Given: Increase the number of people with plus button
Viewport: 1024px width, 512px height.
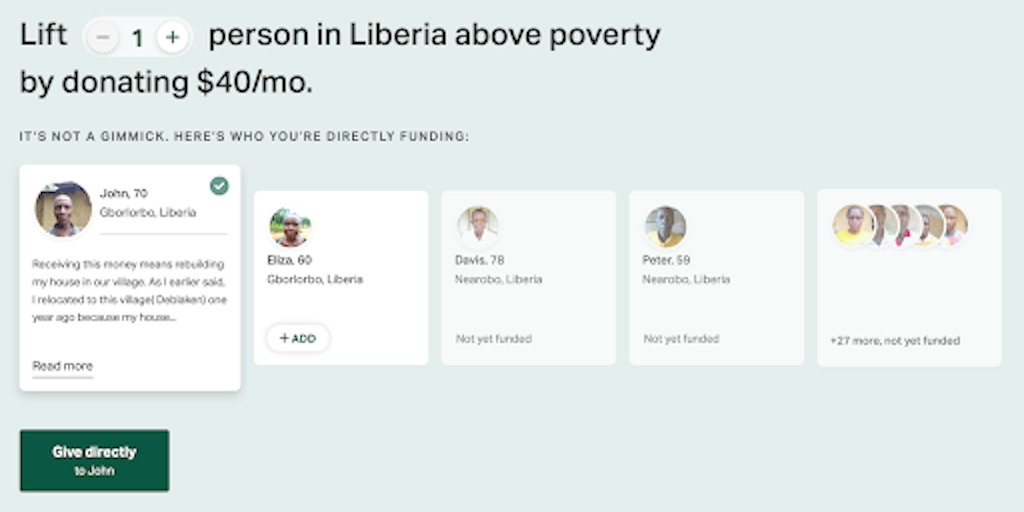Looking at the screenshot, I should click(x=173, y=38).
